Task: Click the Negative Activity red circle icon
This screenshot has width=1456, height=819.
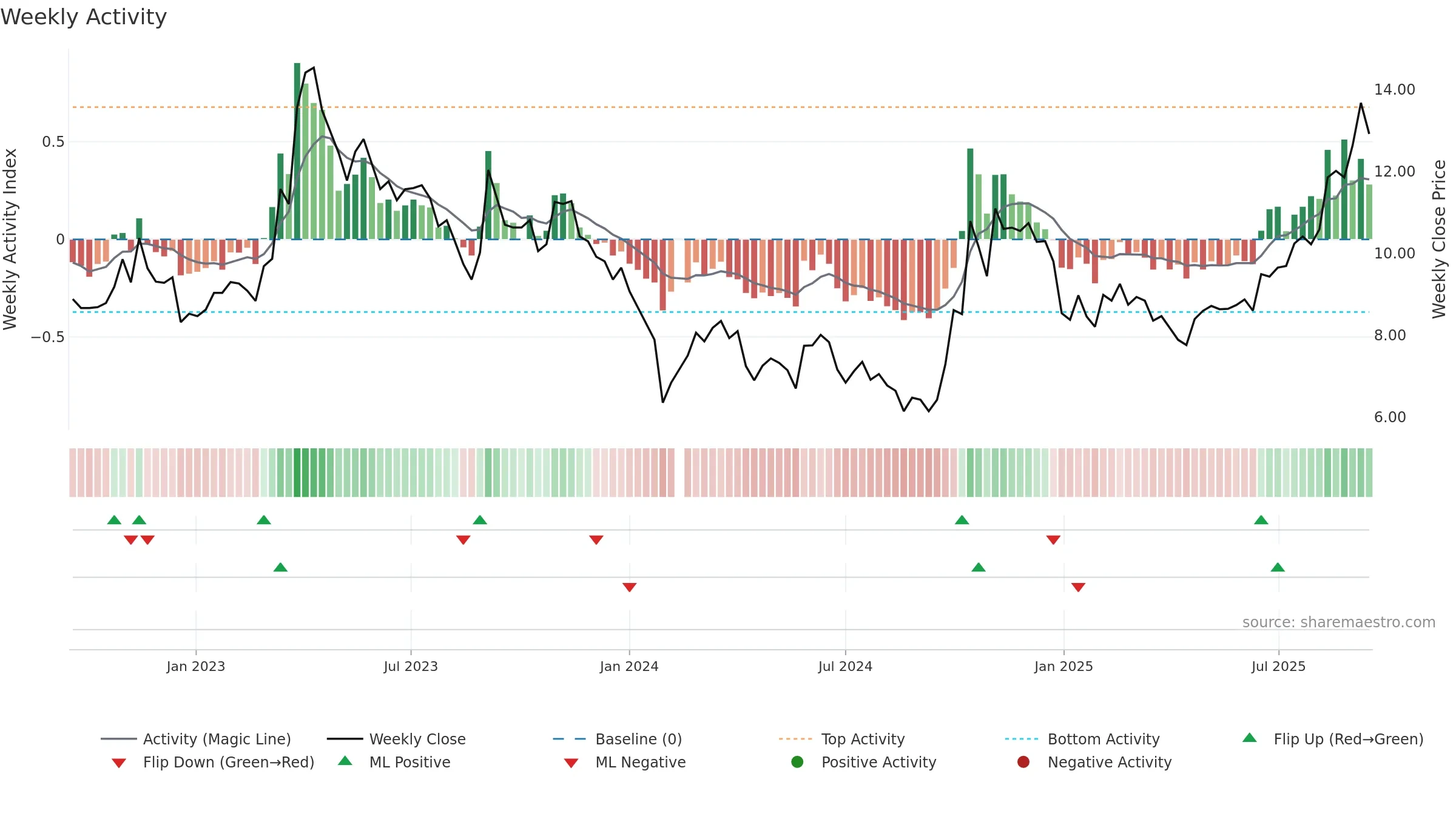Action: (x=1023, y=761)
